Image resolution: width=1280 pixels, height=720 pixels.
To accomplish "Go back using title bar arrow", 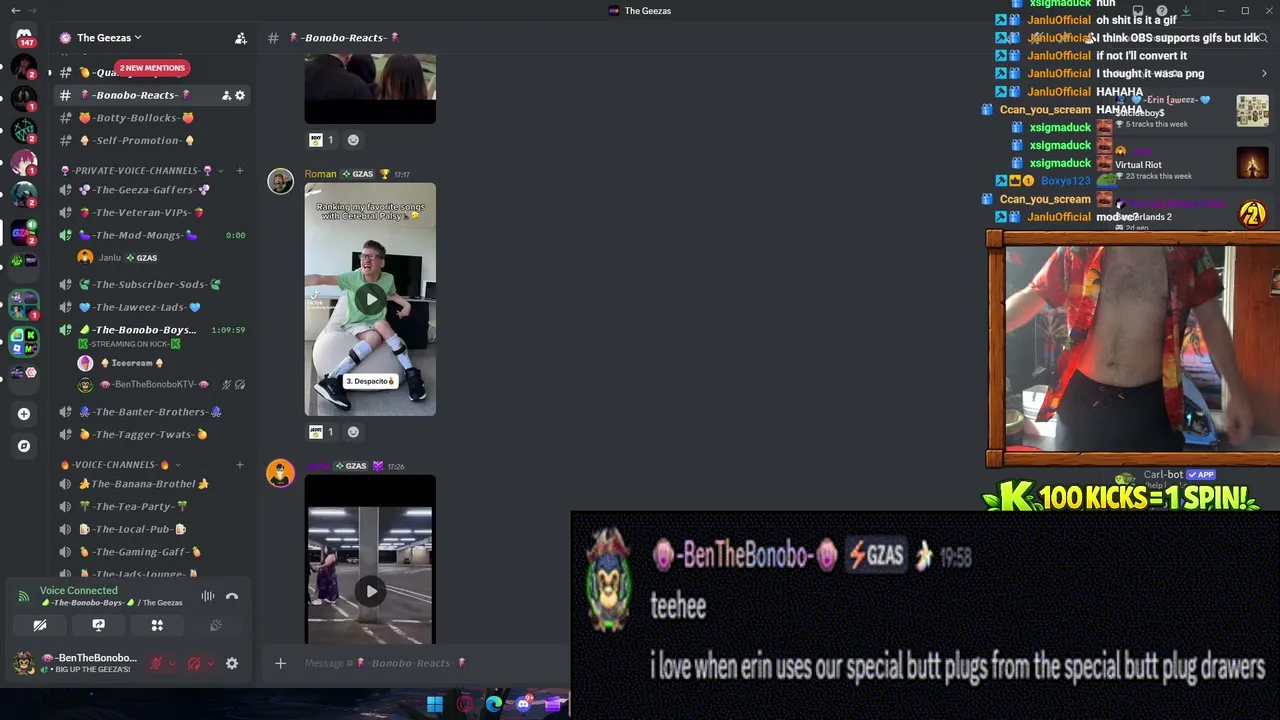I will click(x=15, y=10).
